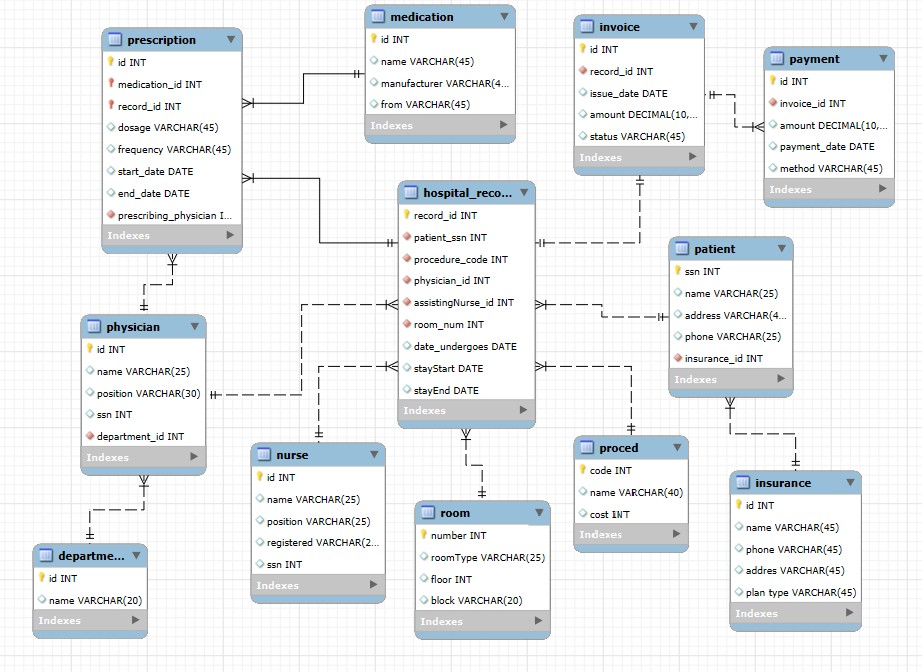
Task: Select 'plan type VARCHAR(45)' in insurance table
Action: point(796,593)
